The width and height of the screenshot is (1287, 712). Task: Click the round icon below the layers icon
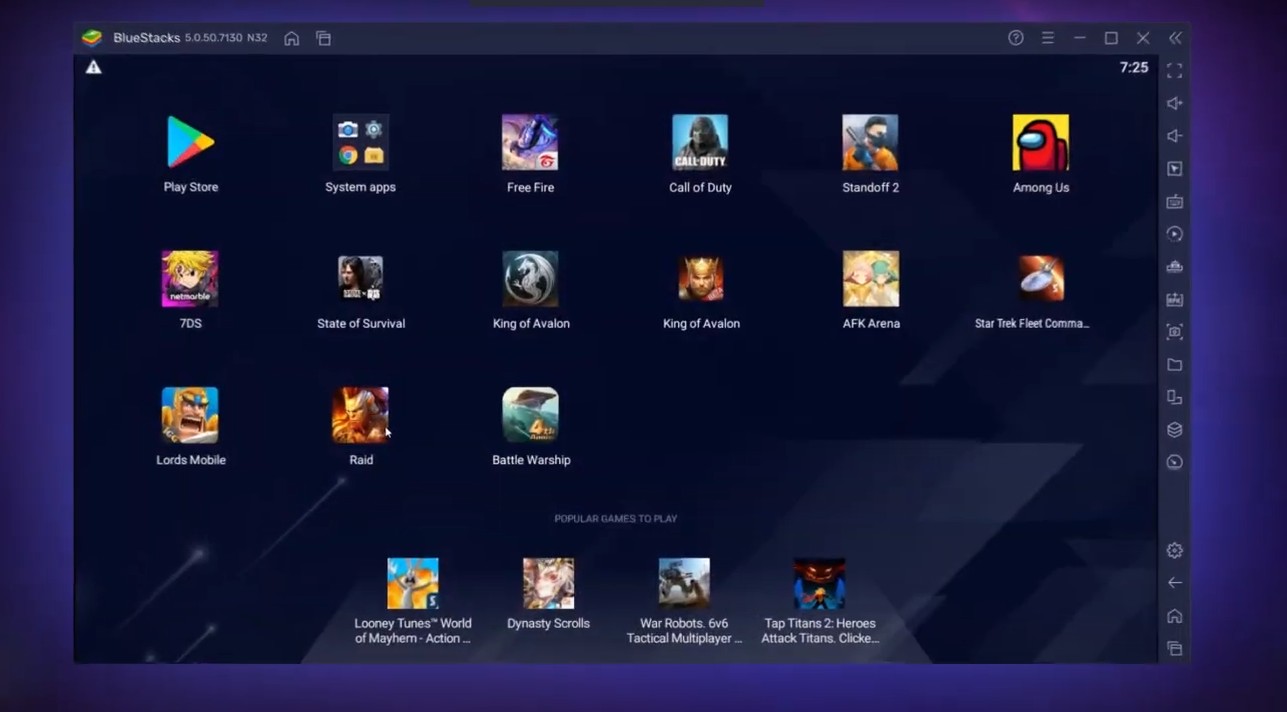pyautogui.click(x=1175, y=462)
